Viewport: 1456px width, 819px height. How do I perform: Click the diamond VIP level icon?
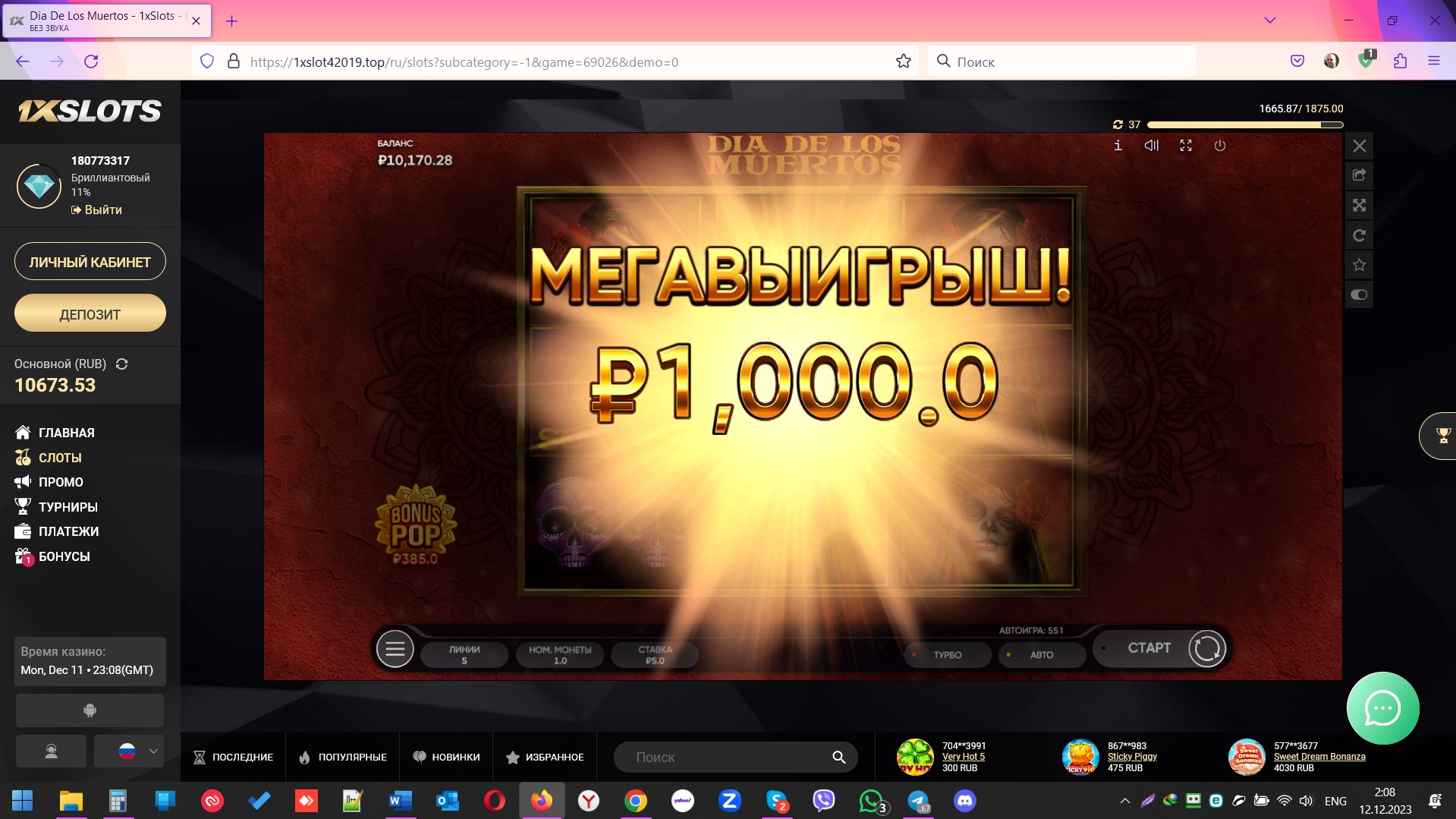pos(39,185)
